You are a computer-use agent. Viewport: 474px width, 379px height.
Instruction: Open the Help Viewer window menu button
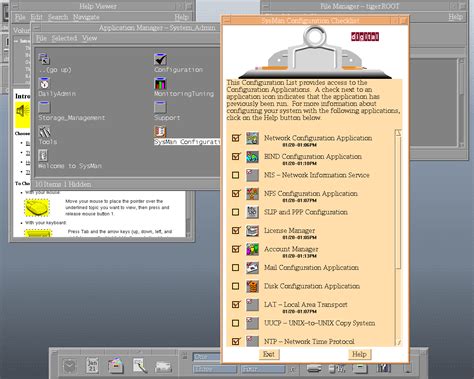(15, 6)
